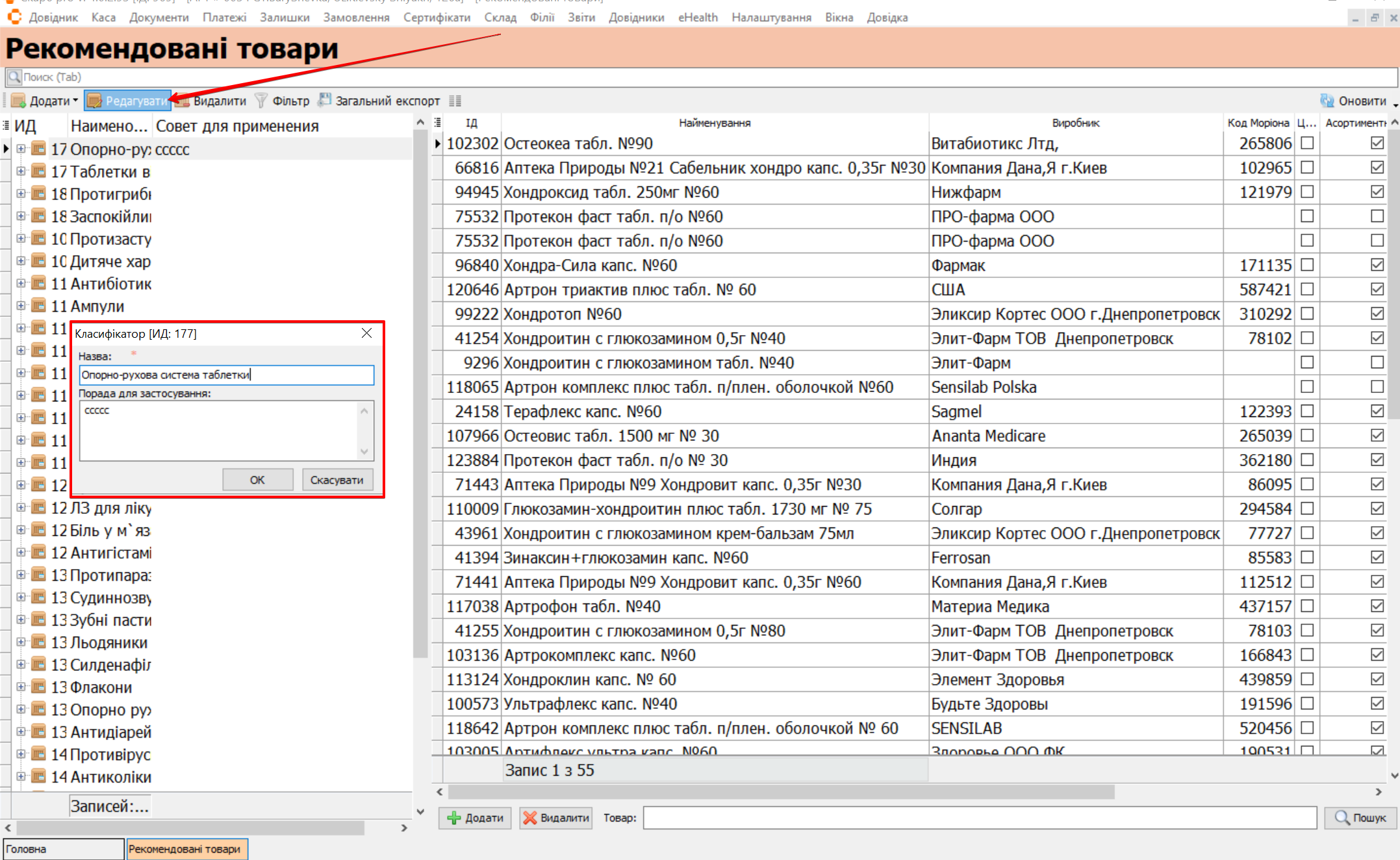Click the Пошук magnifier button
This screenshot has height=860, width=1400.
tap(1342, 818)
